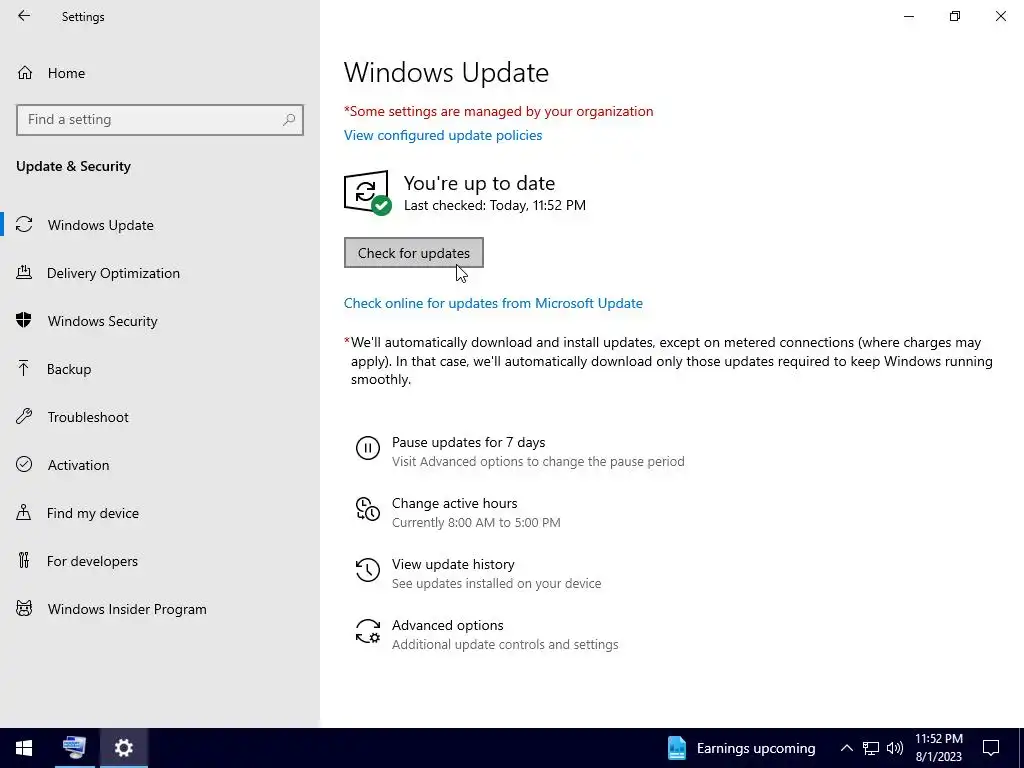Click the advanced options gear icon
The width and height of the screenshot is (1024, 768).
[x=368, y=632]
